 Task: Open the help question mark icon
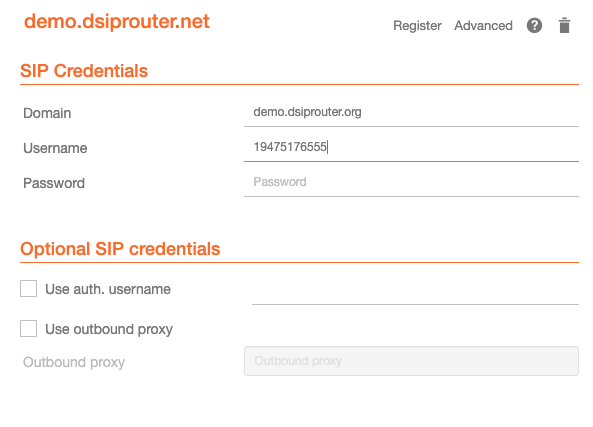coord(534,26)
